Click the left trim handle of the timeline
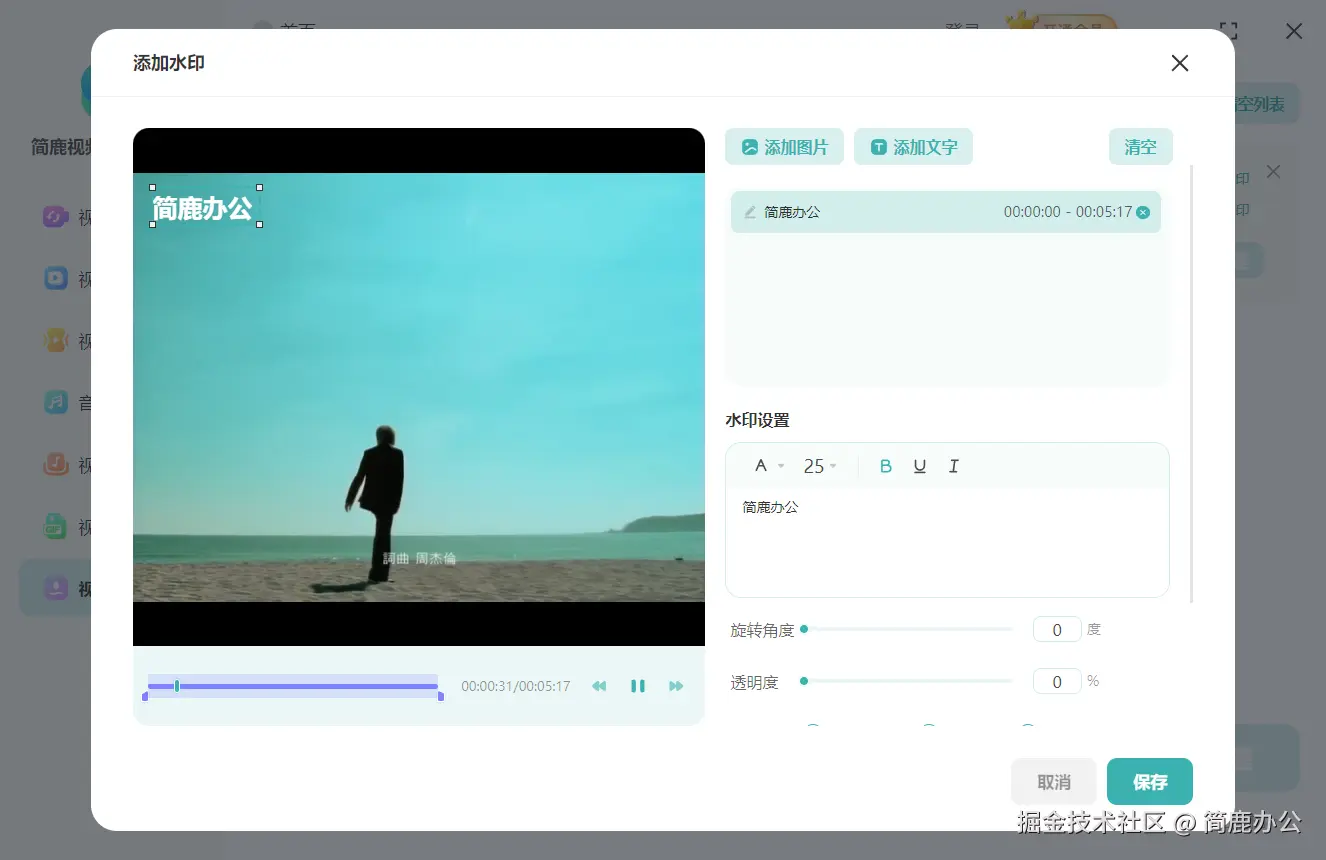Screen dimensions: 1326x860 pyautogui.click(x=145, y=696)
